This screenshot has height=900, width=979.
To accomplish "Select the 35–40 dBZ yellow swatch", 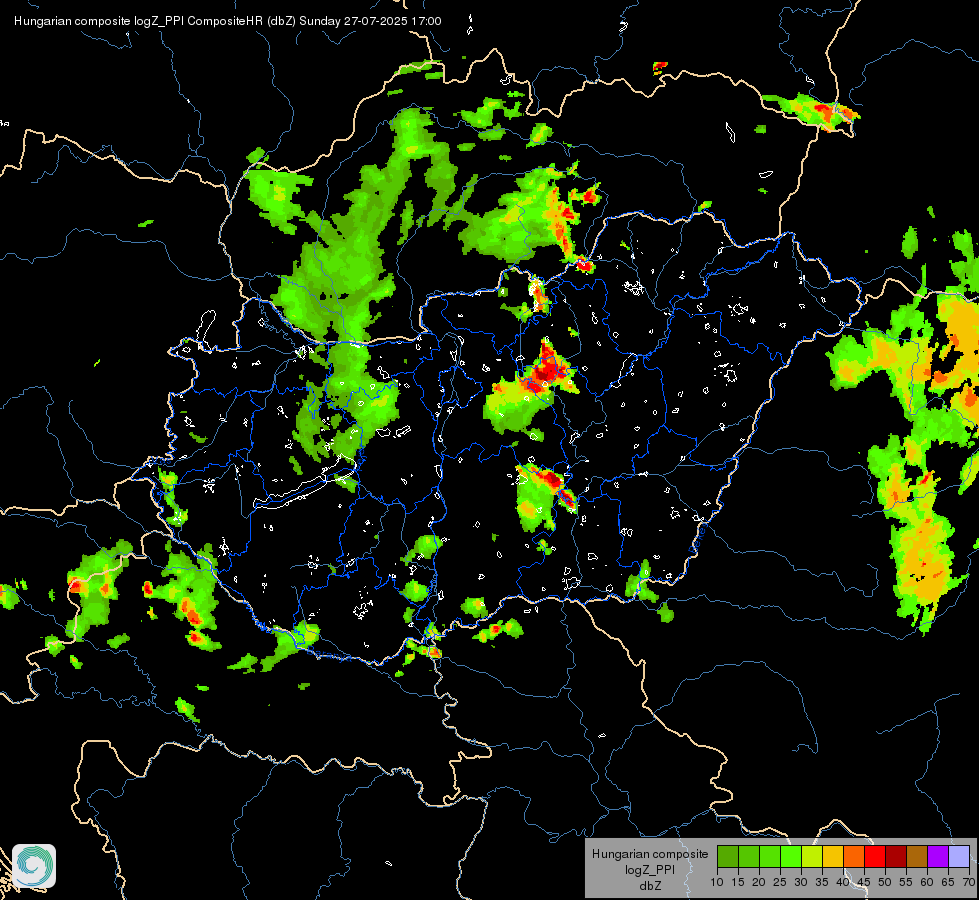I will (x=833, y=856).
